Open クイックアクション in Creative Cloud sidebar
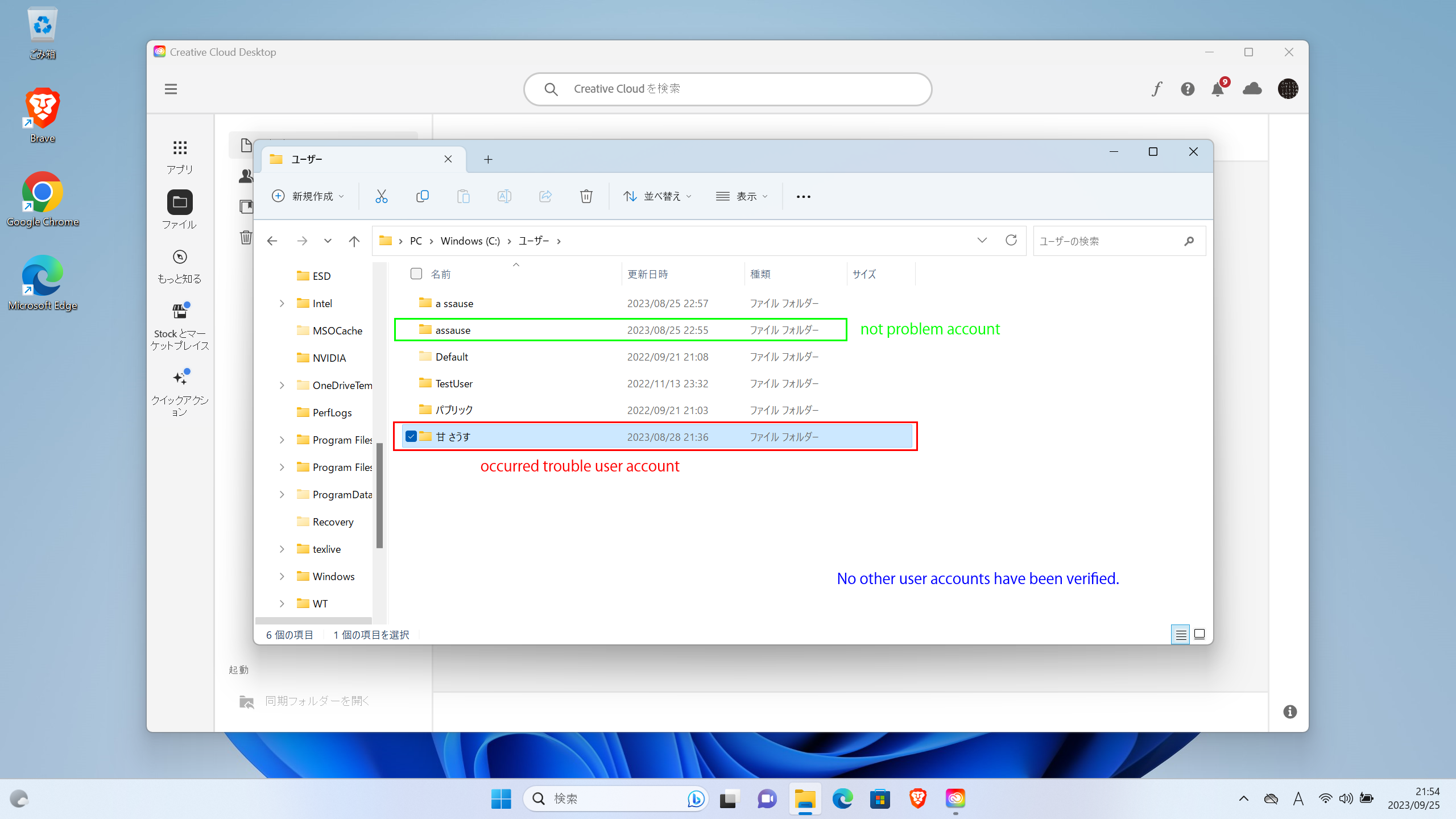The image size is (1456, 819). click(180, 392)
